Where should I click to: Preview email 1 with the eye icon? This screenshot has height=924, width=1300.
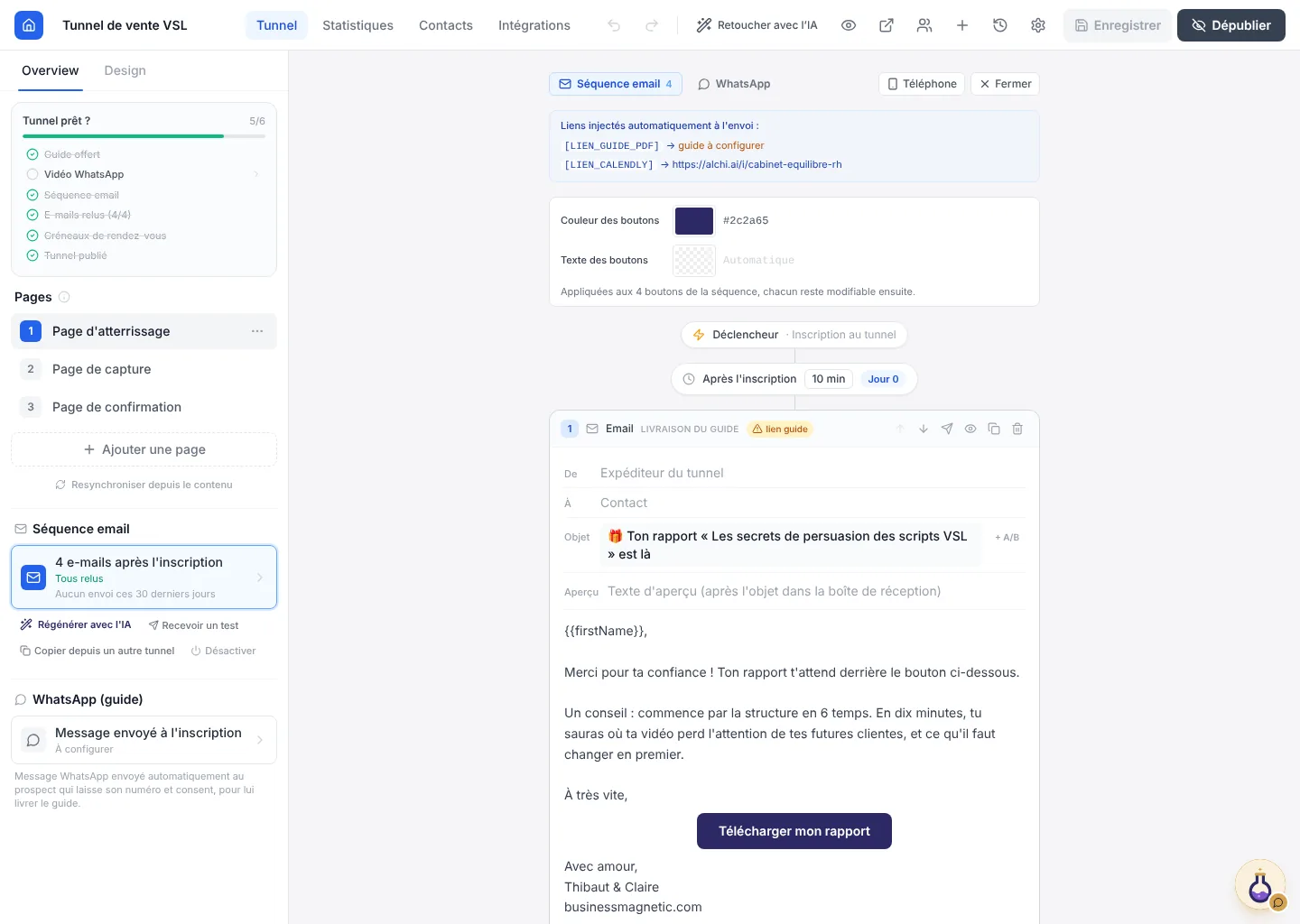pos(970,429)
